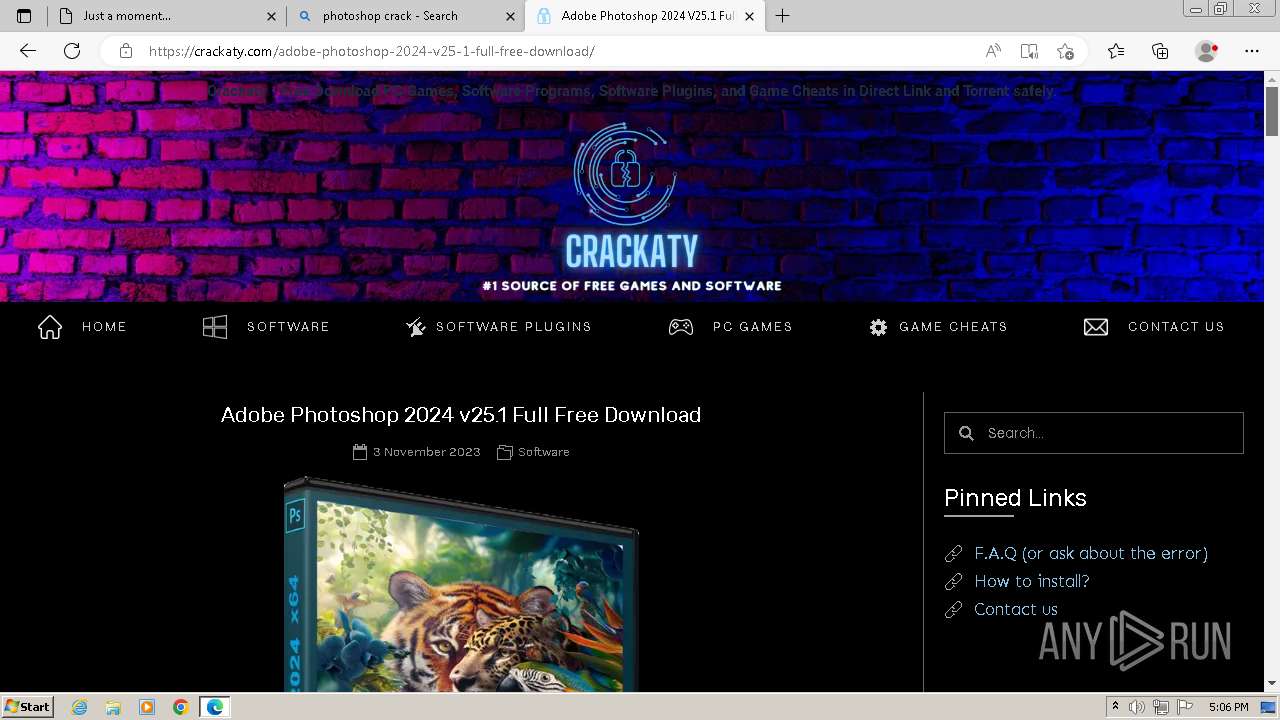Open 'How to install?' link
Viewport: 1280px width, 720px height.
[1032, 581]
